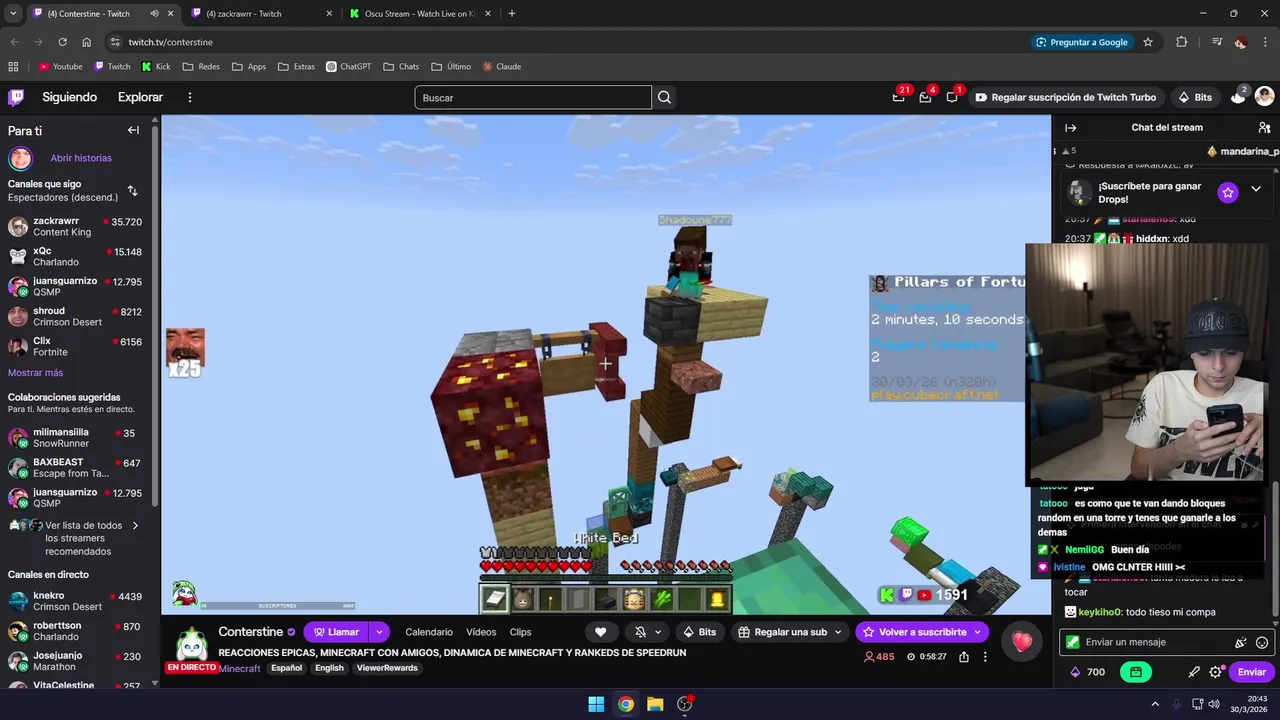Viewport: 1280px width, 720px height.
Task: Open the chat community users icon
Action: point(1264,128)
